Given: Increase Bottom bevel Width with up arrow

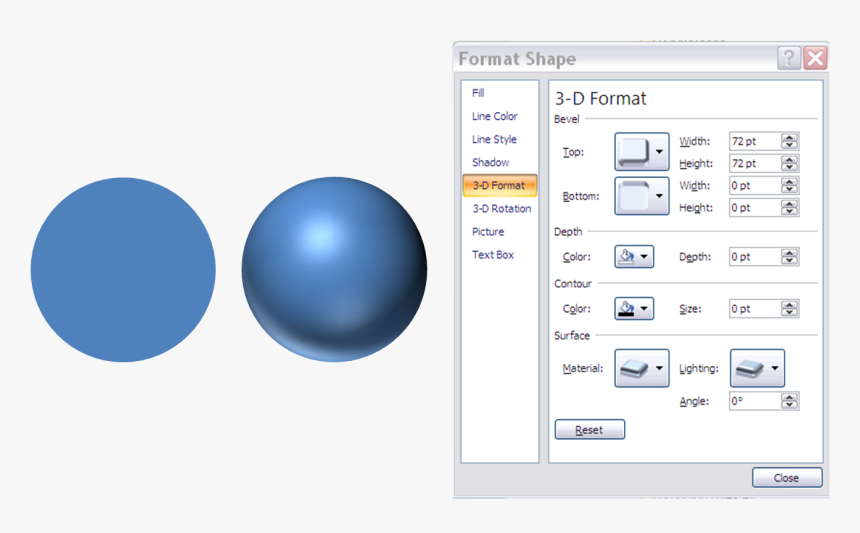Looking at the screenshot, I should click(x=790, y=182).
